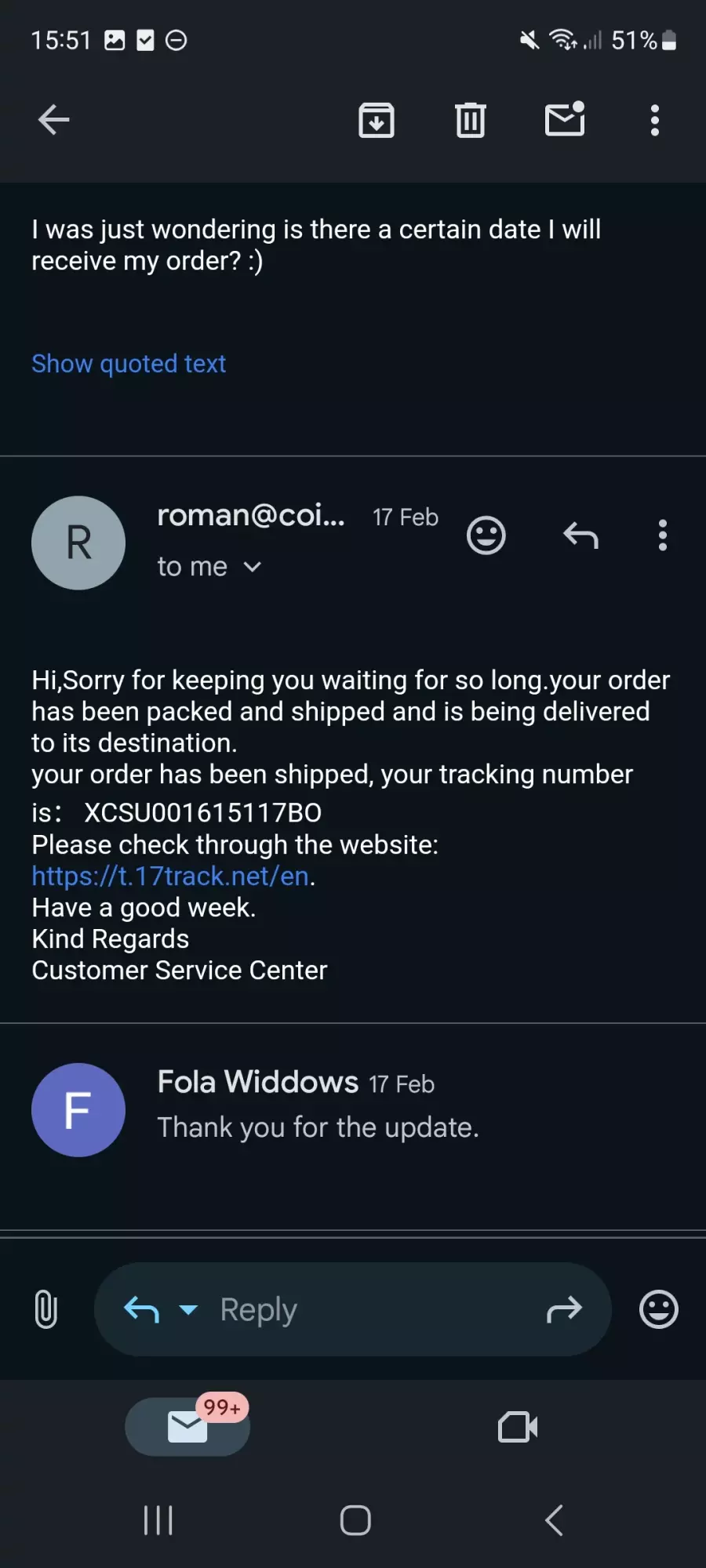Delete the conversation with the trash icon
The width and height of the screenshot is (706, 1568).
tap(471, 120)
